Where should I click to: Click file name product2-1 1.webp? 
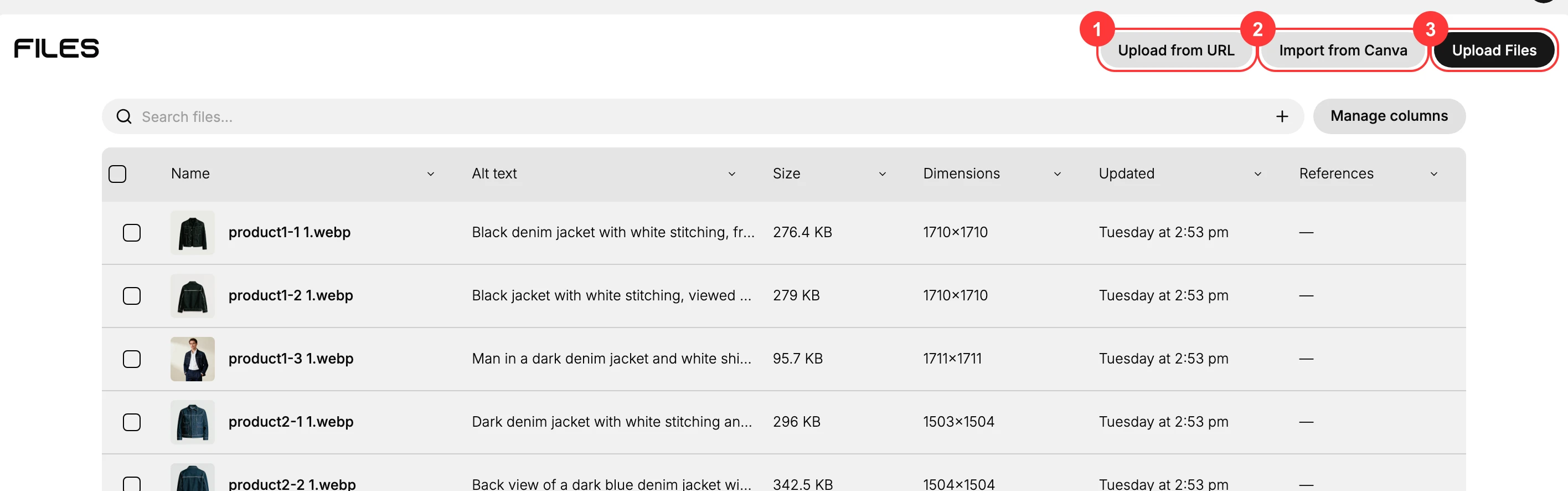click(291, 422)
